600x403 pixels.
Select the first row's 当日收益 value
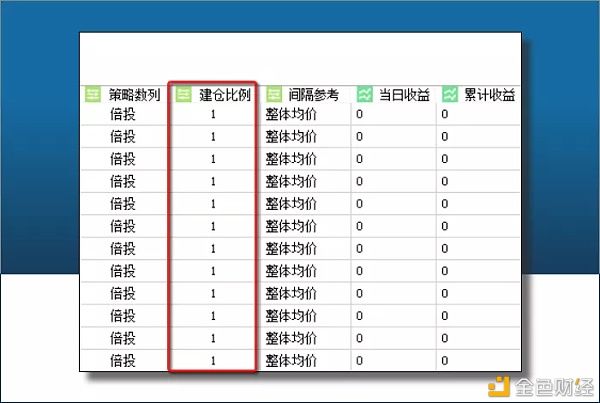coord(360,115)
